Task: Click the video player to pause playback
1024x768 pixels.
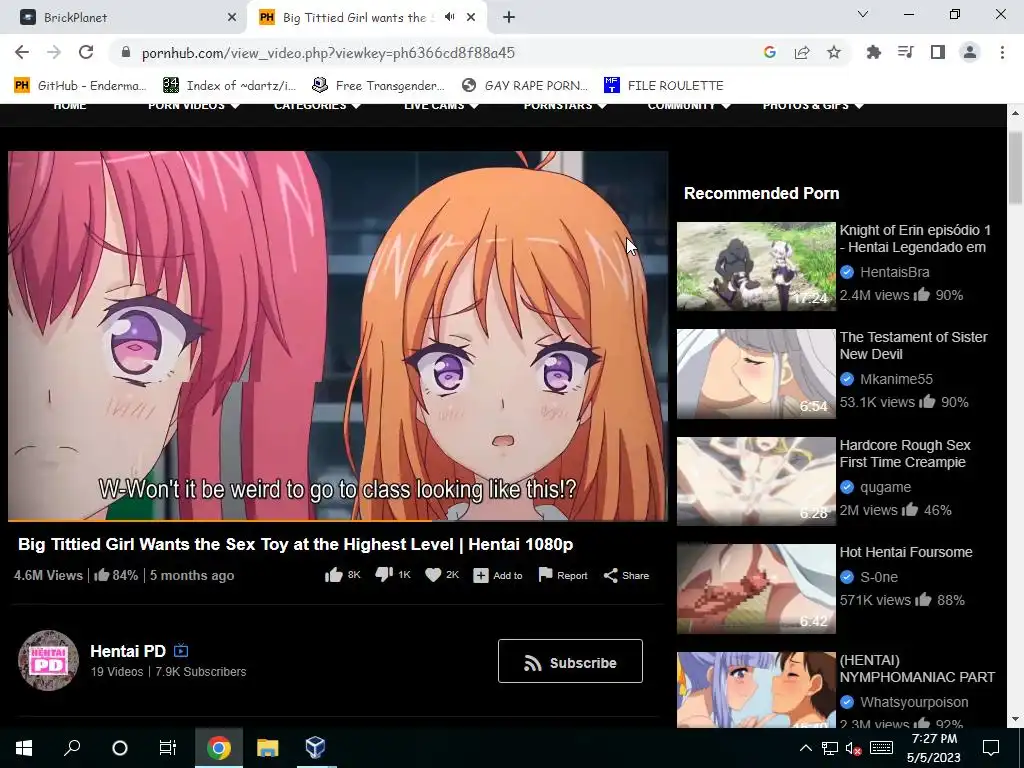Action: click(337, 335)
